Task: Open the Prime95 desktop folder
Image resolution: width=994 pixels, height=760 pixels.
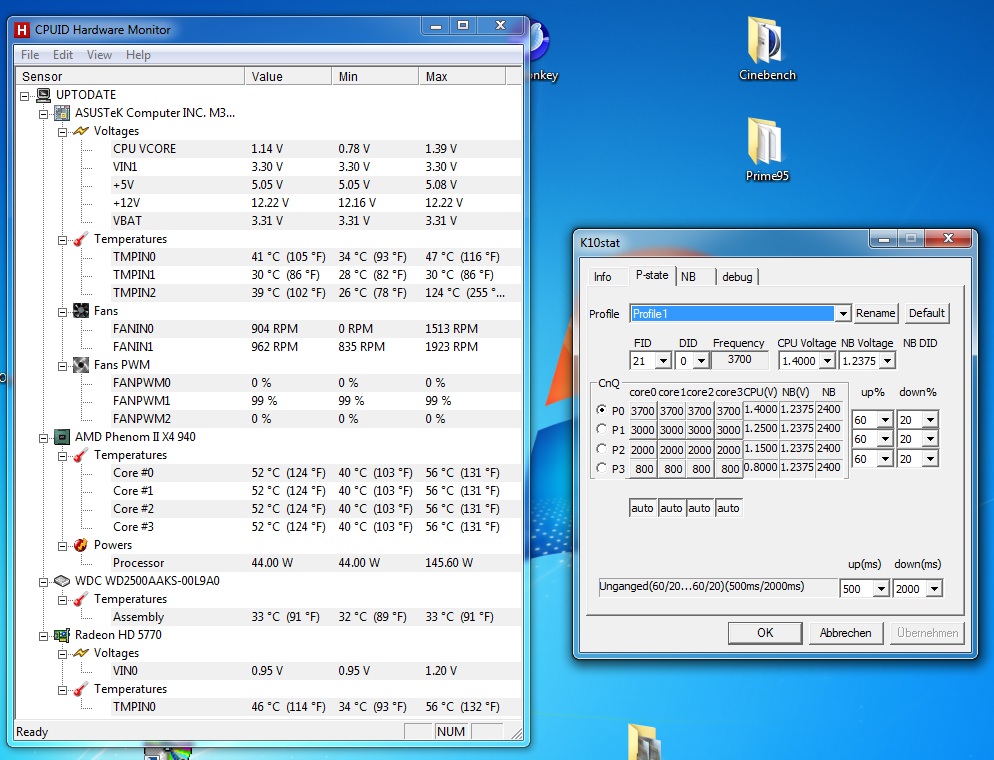Action: 766,150
